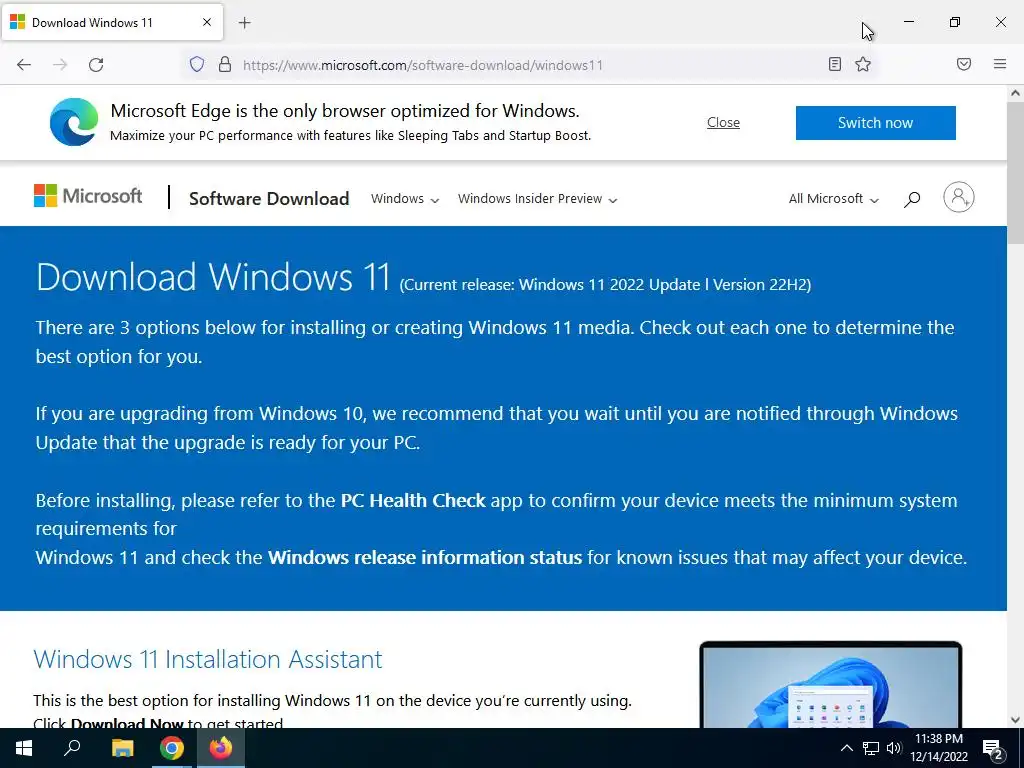Select the Download Windows 11 tab

point(112,22)
